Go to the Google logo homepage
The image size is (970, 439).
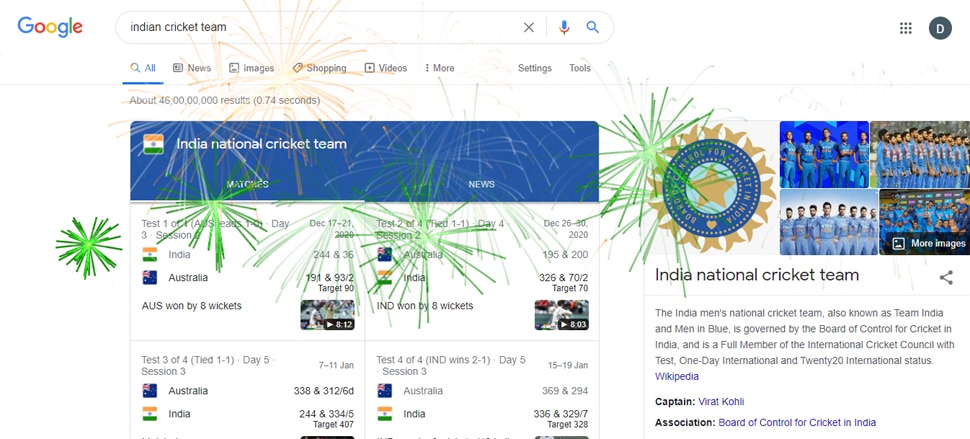click(50, 28)
